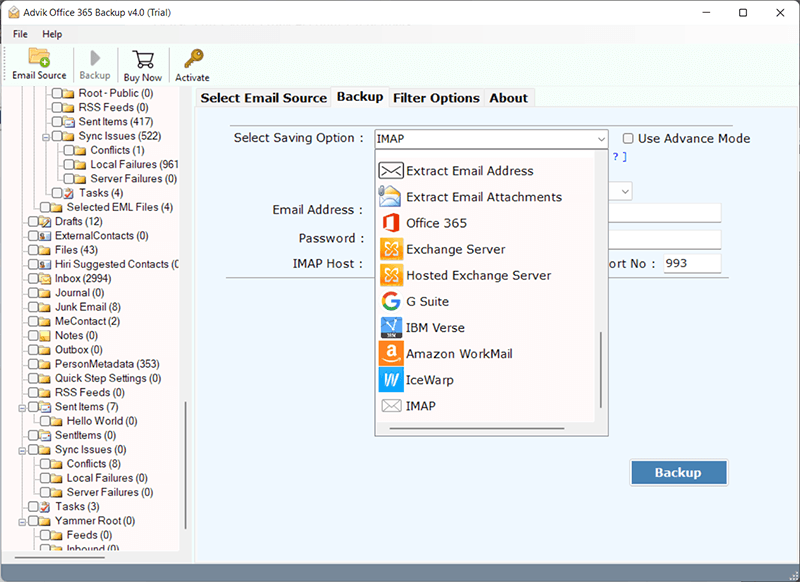This screenshot has height=582, width=800.
Task: Switch to the About tab
Action: [x=509, y=98]
